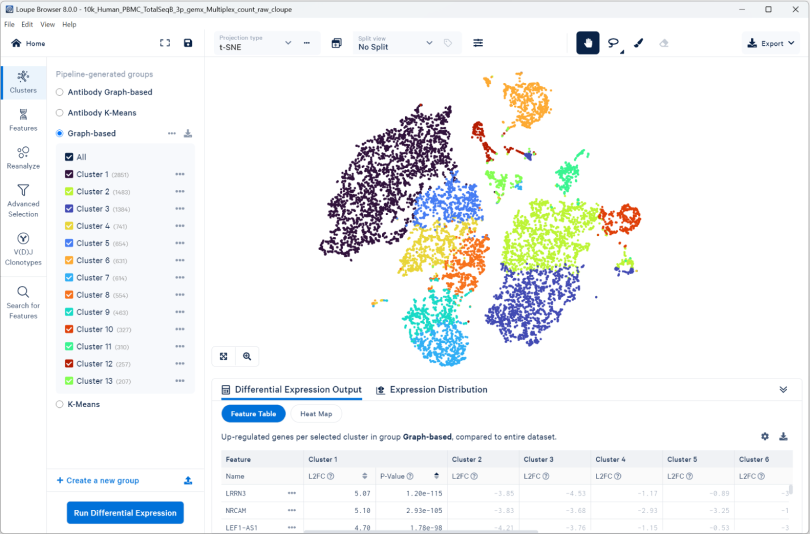This screenshot has width=810, height=535.
Task: Uncheck the Cluster 3 checkbox
Action: coord(69,209)
